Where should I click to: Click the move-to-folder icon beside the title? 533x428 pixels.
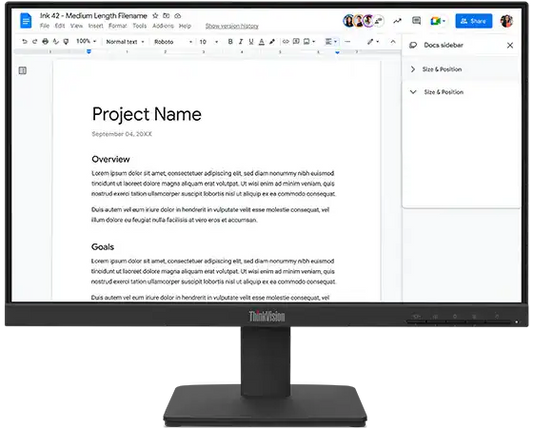tap(166, 16)
